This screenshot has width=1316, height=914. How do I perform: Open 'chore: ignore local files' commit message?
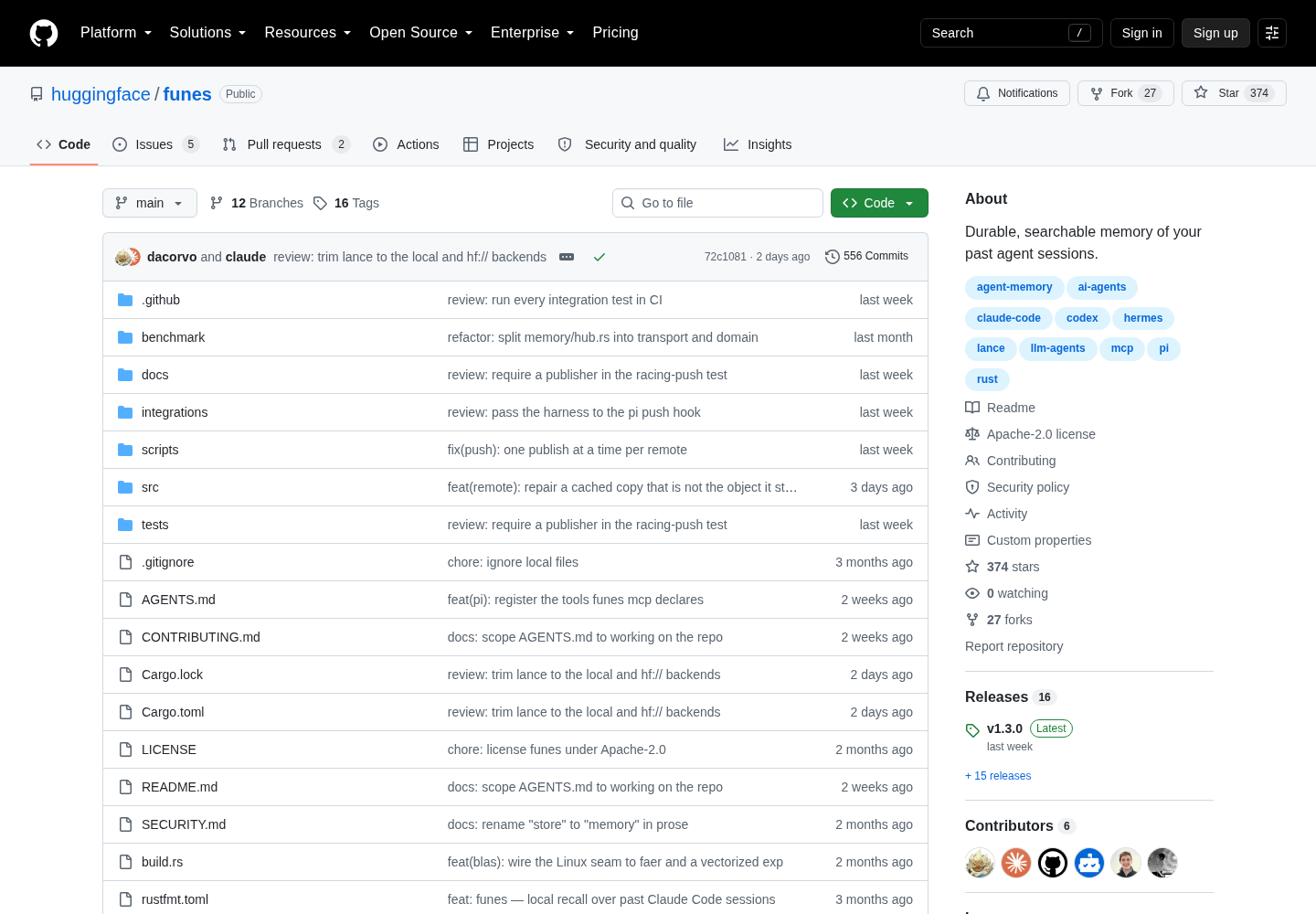(513, 562)
